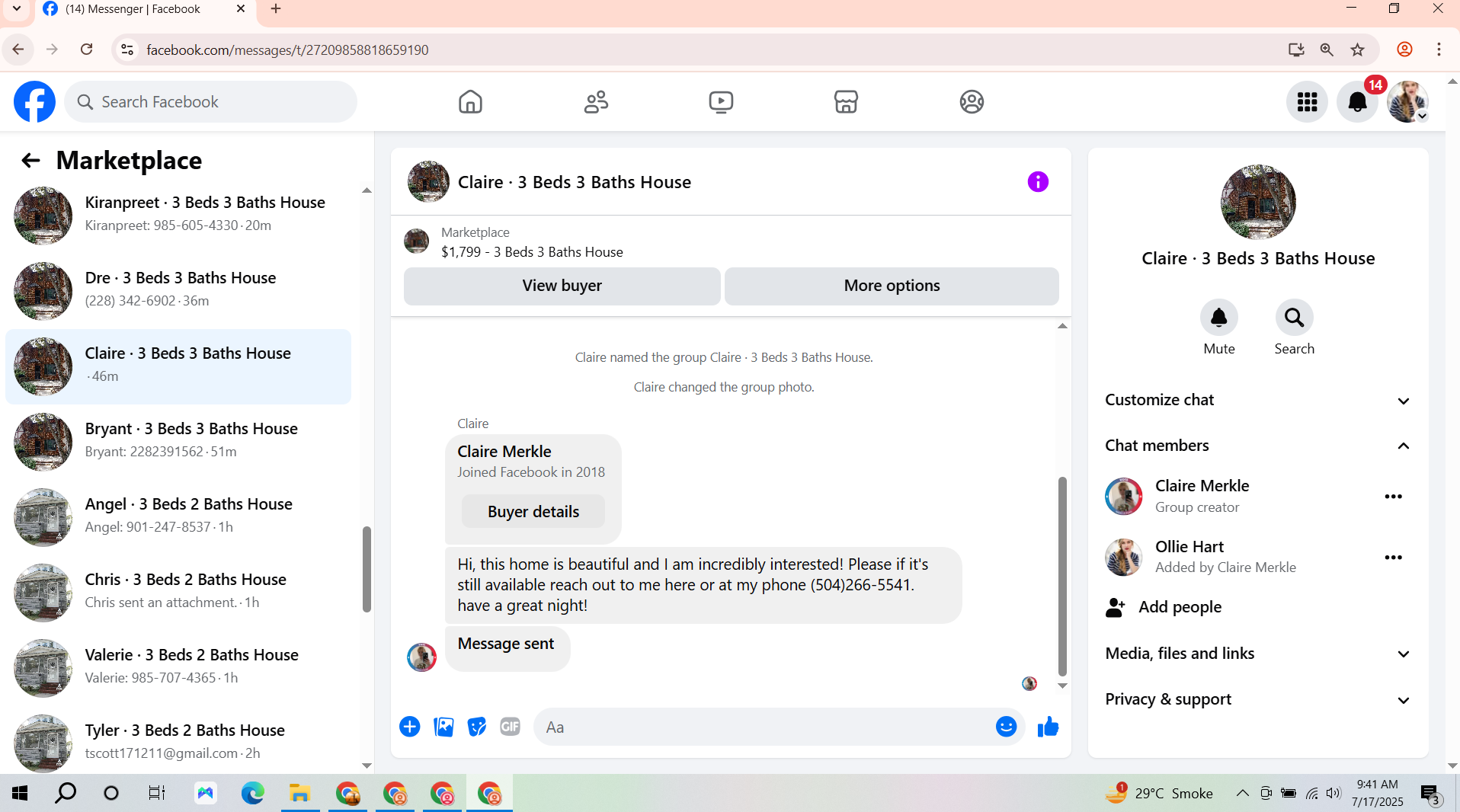Collapse the Chat members section
1460x812 pixels.
pyautogui.click(x=1257, y=446)
